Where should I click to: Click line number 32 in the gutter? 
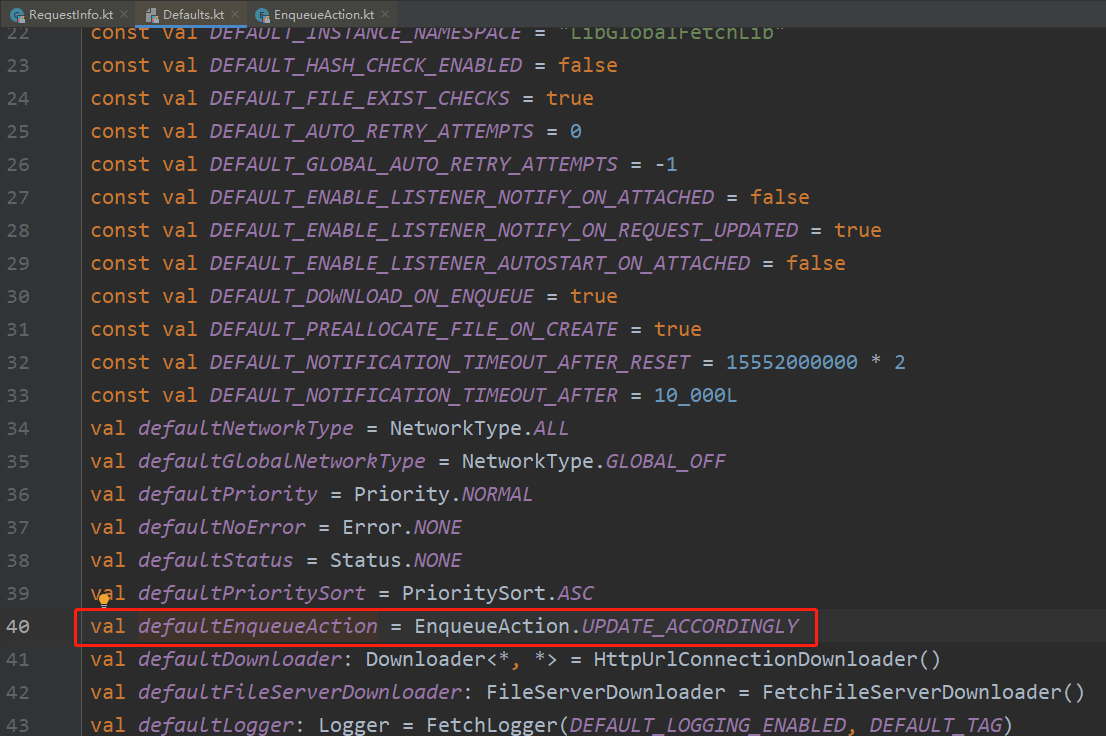tap(18, 363)
